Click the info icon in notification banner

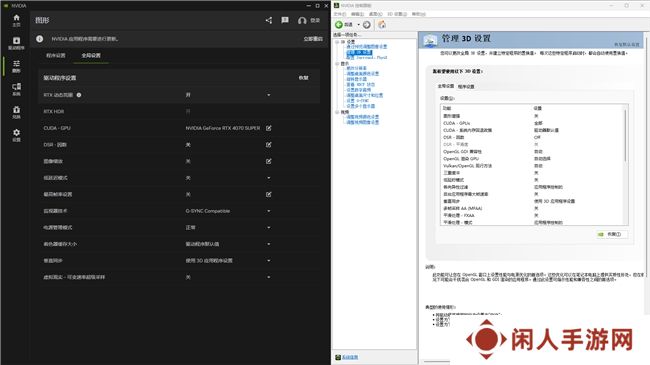39,39
